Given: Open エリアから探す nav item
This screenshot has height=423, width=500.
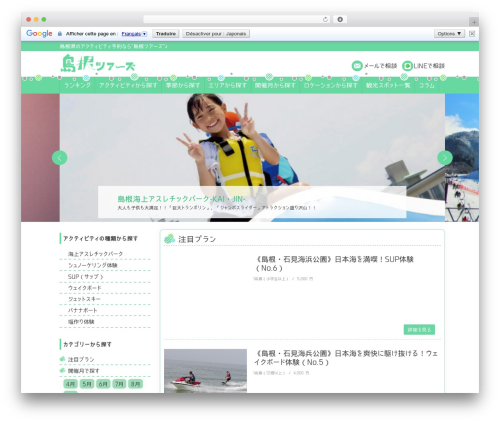Looking at the screenshot, I should tap(227, 85).
